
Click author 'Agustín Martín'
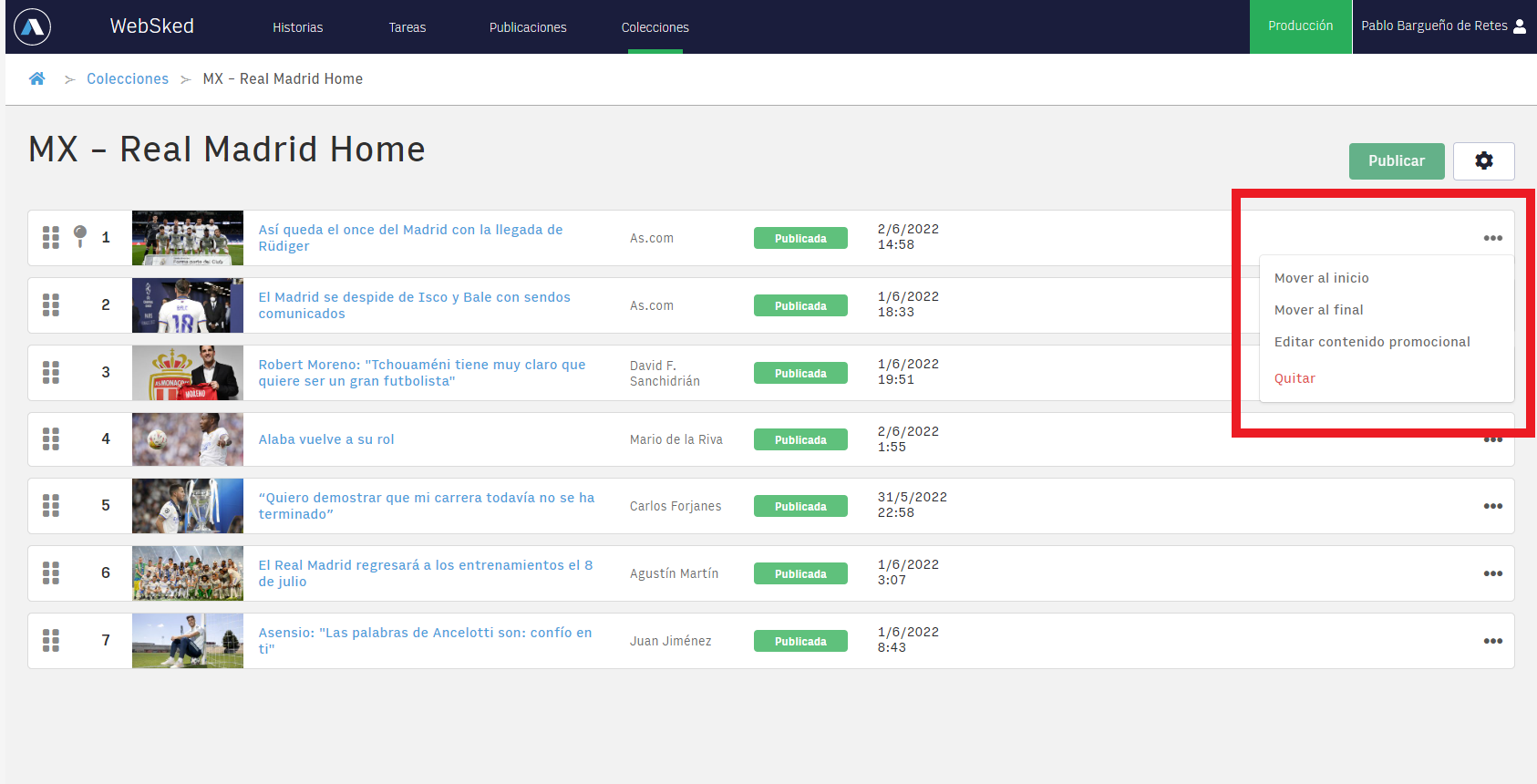[674, 573]
